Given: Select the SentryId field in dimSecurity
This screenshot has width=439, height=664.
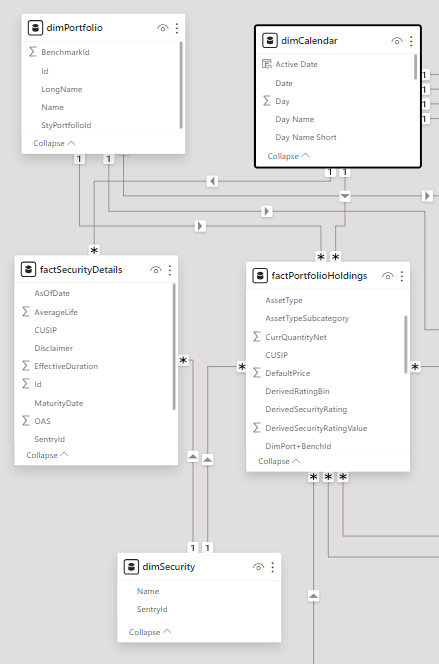Looking at the screenshot, I should click(152, 609).
